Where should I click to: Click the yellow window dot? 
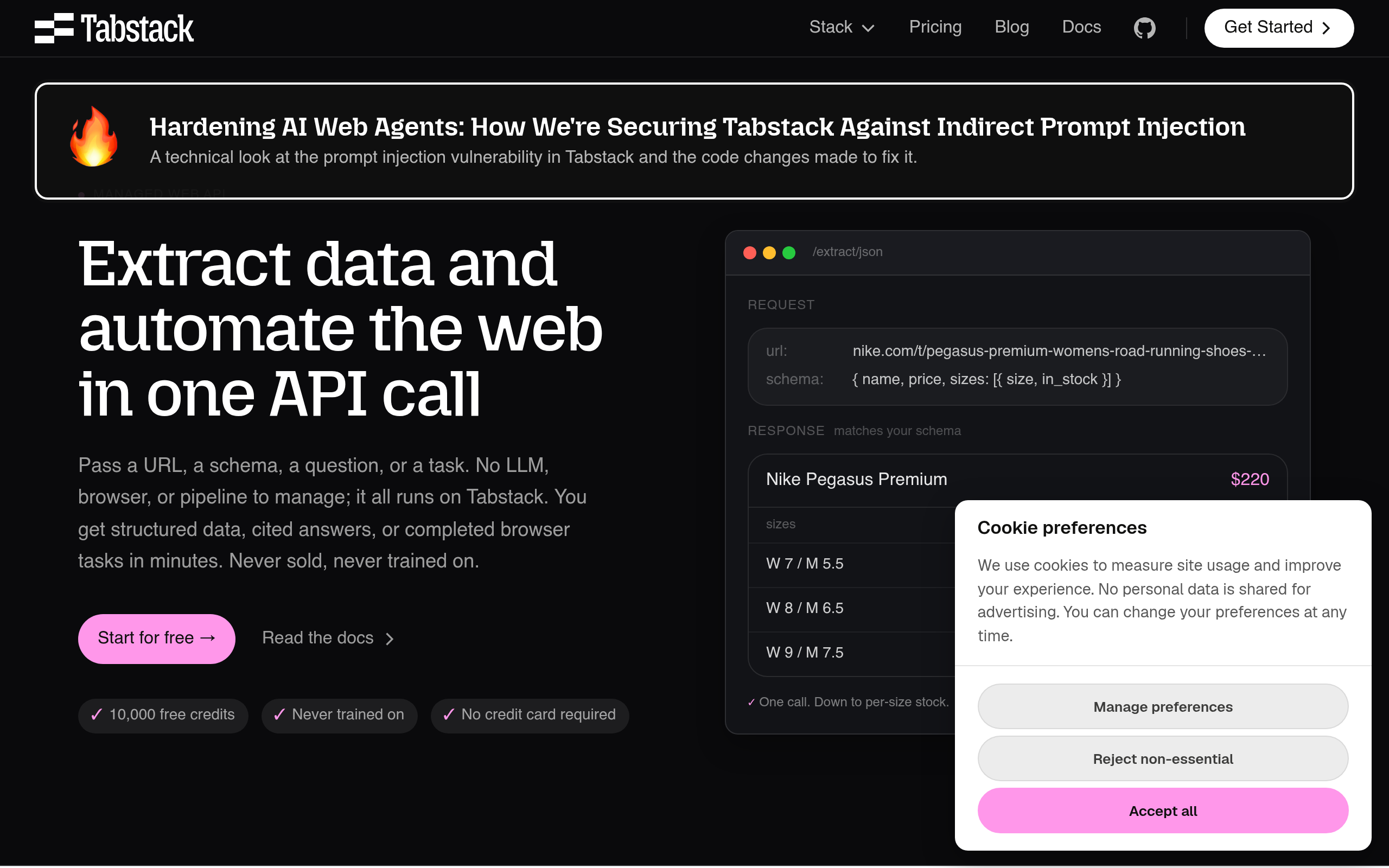(769, 253)
